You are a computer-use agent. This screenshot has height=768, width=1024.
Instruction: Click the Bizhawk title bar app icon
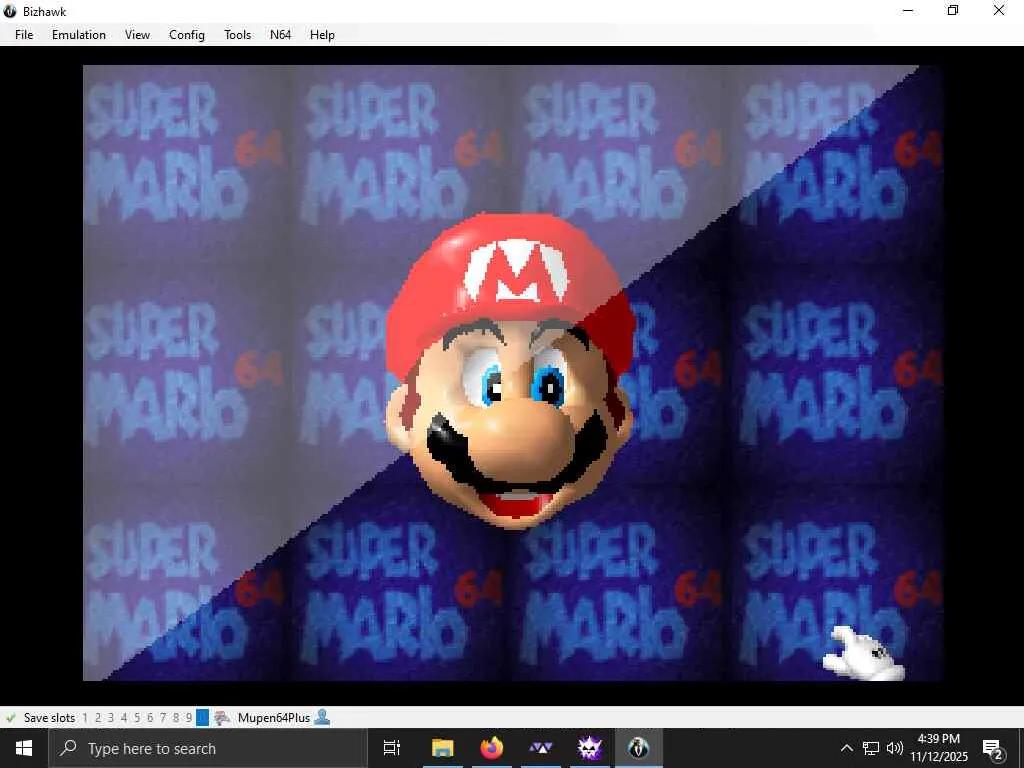tap(10, 11)
